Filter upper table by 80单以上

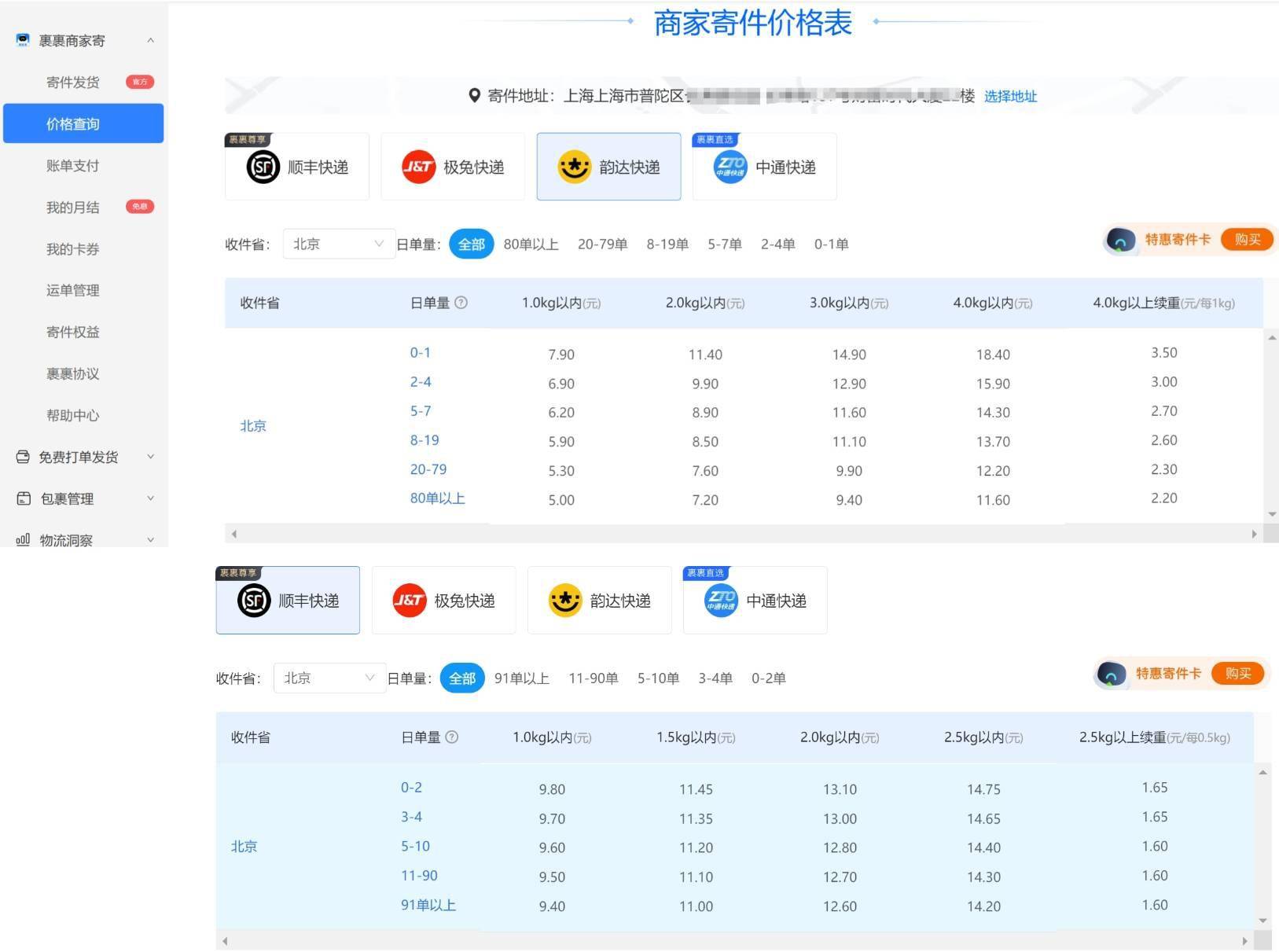[x=531, y=244]
